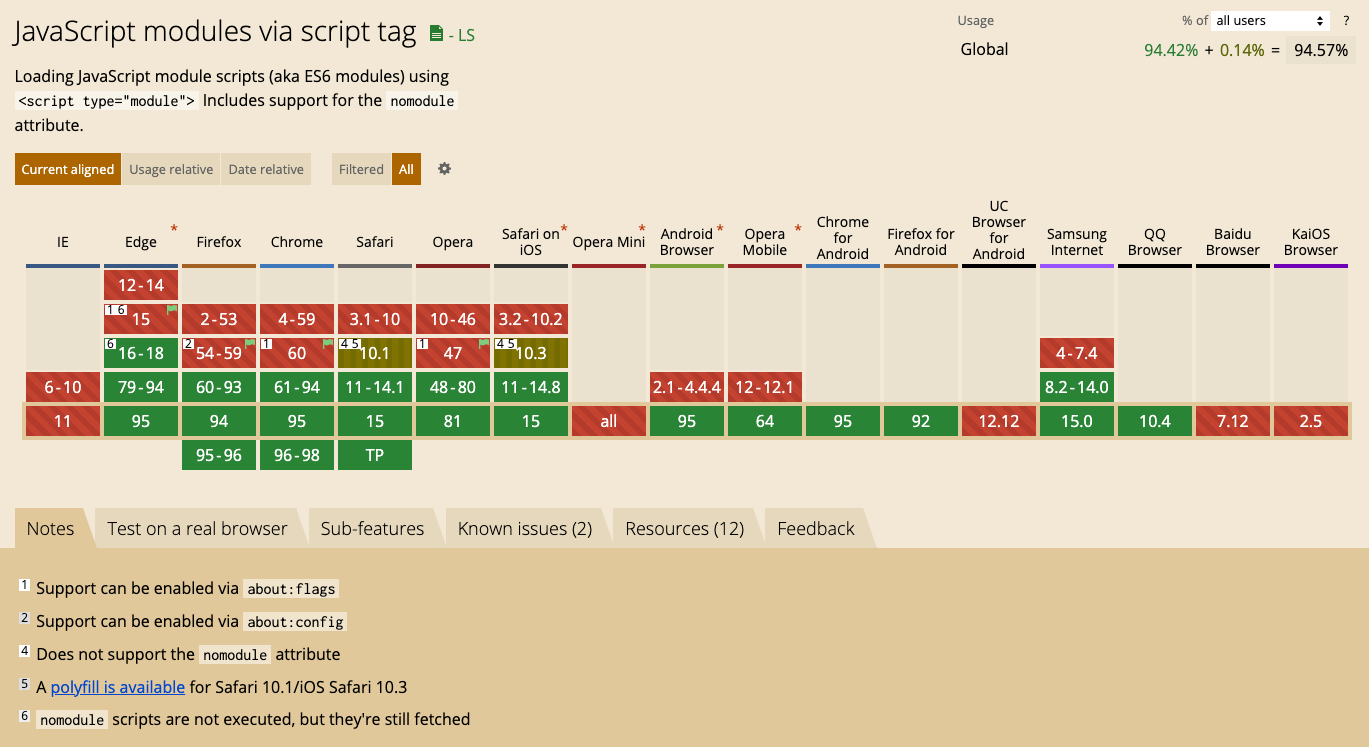Screen dimensions: 1369x747
Task: Switch to Usage relative view
Action: [171, 169]
